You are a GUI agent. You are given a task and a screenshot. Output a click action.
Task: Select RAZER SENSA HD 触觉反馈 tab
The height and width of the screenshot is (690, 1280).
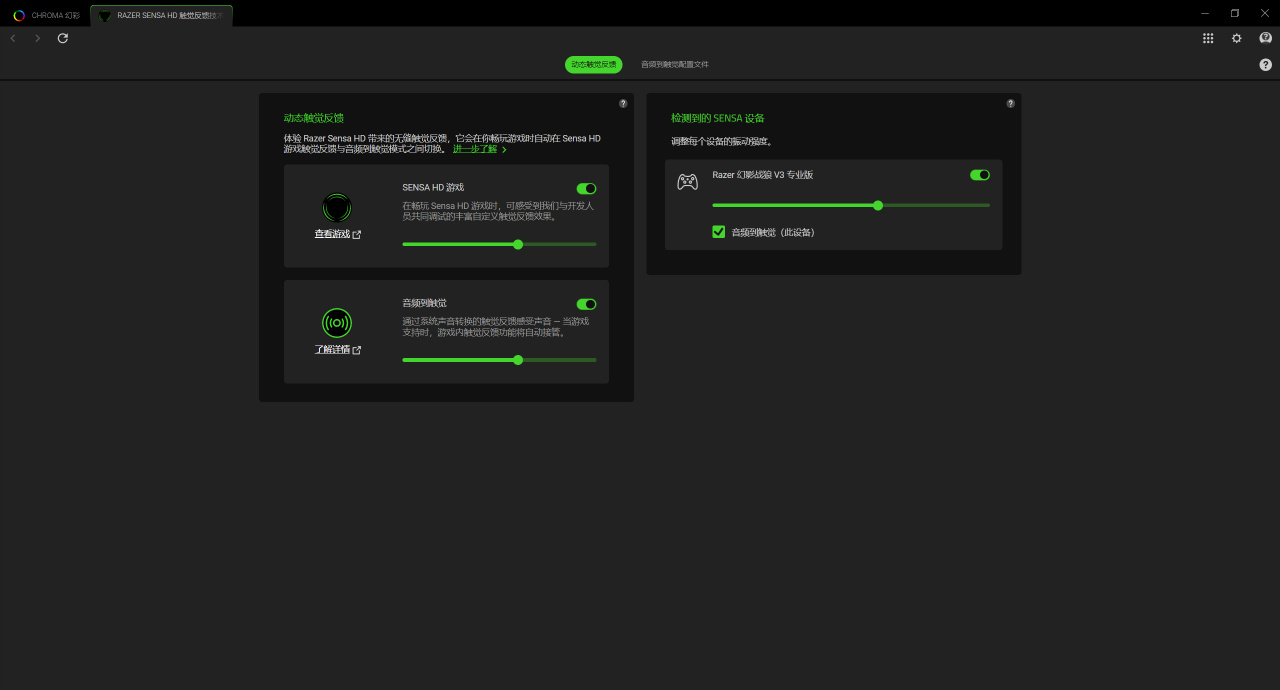[161, 16]
